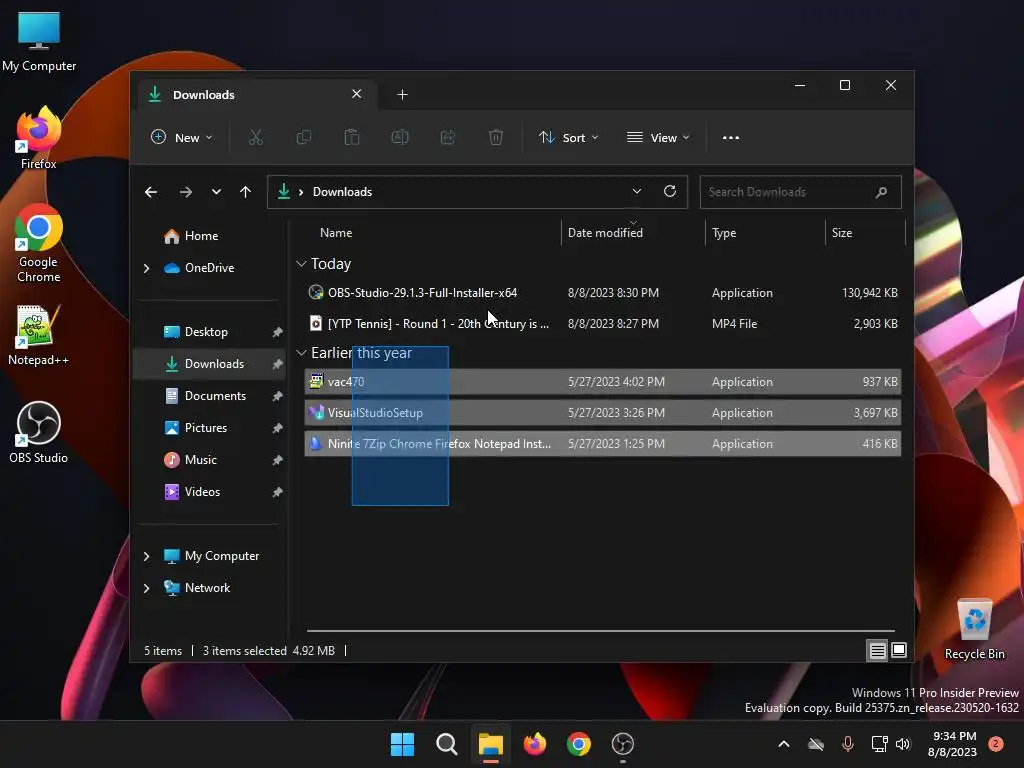Go back with the left arrow
Screen dimensions: 1024x768
click(151, 192)
